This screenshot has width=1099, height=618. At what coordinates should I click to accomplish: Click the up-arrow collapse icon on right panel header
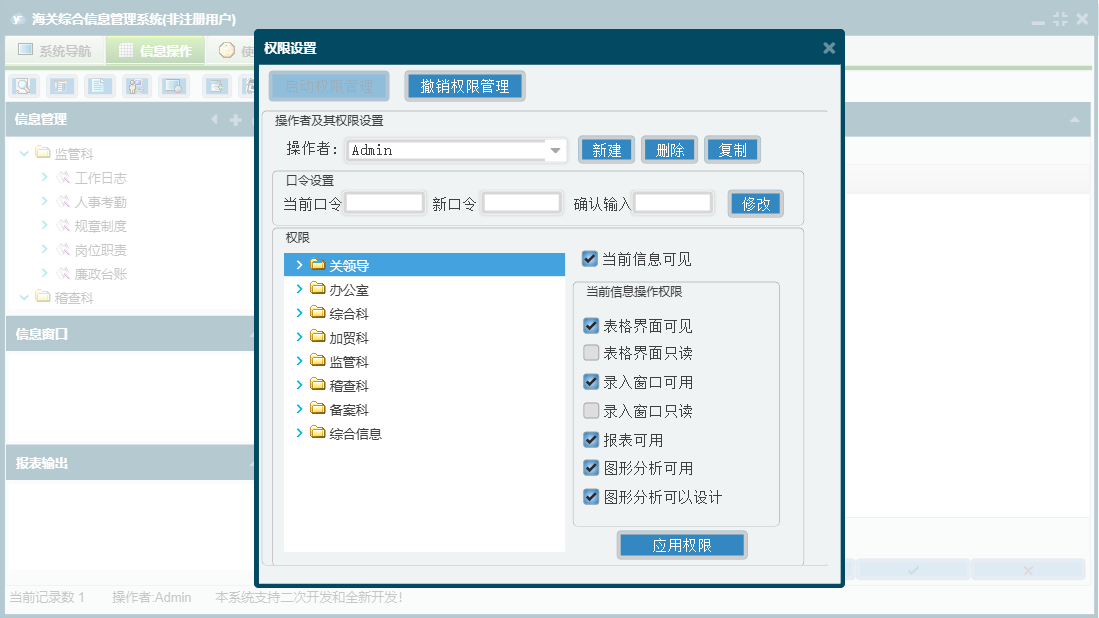tap(1074, 120)
